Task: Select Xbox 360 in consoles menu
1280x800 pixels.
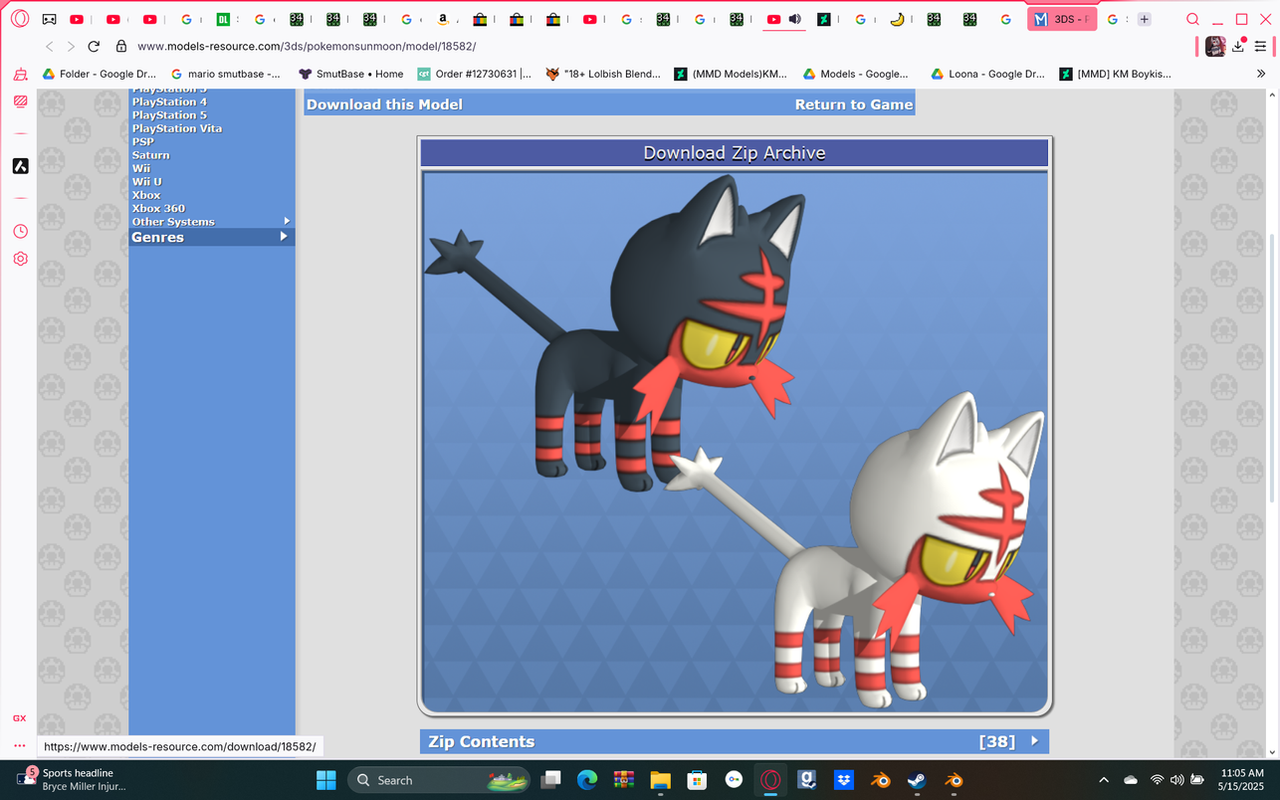Action: click(158, 208)
